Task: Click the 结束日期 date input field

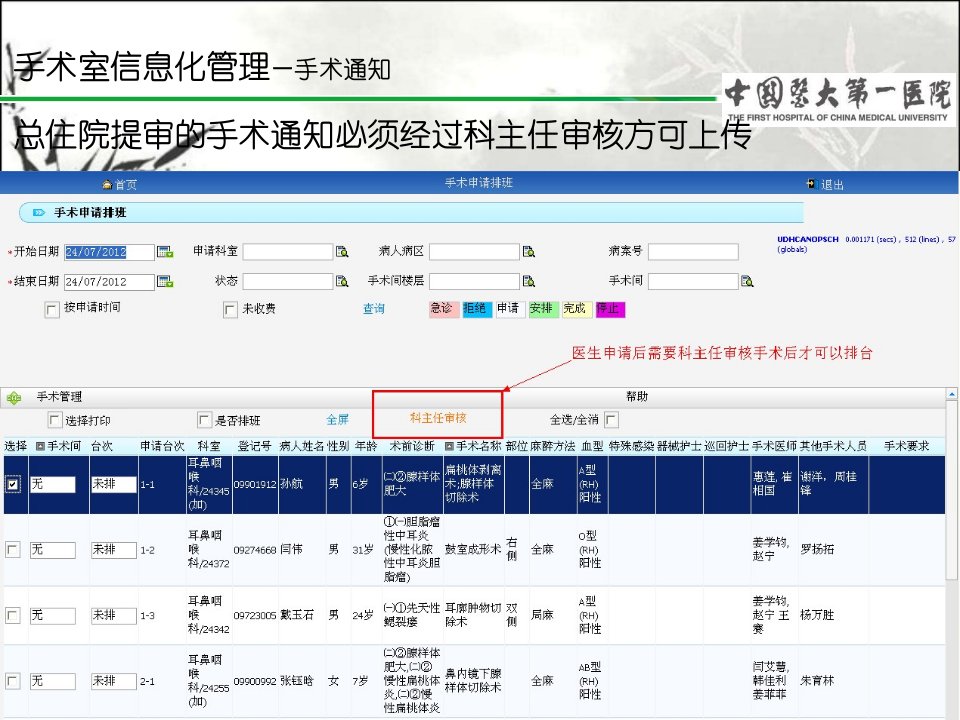Action: pyautogui.click(x=110, y=282)
